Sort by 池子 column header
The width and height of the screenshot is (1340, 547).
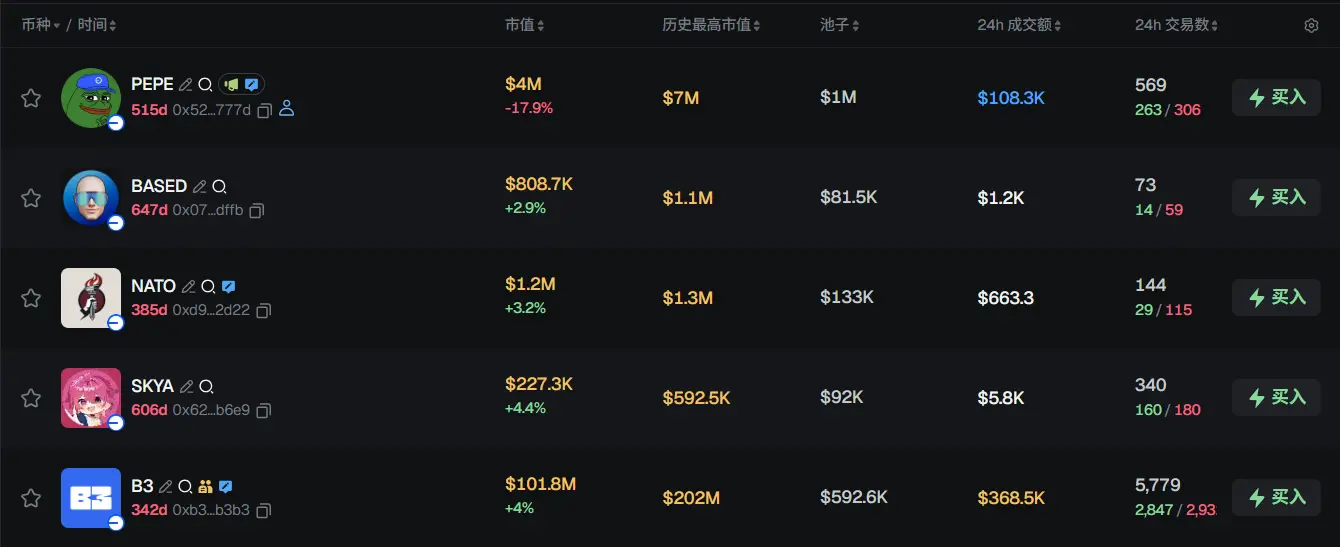click(839, 25)
